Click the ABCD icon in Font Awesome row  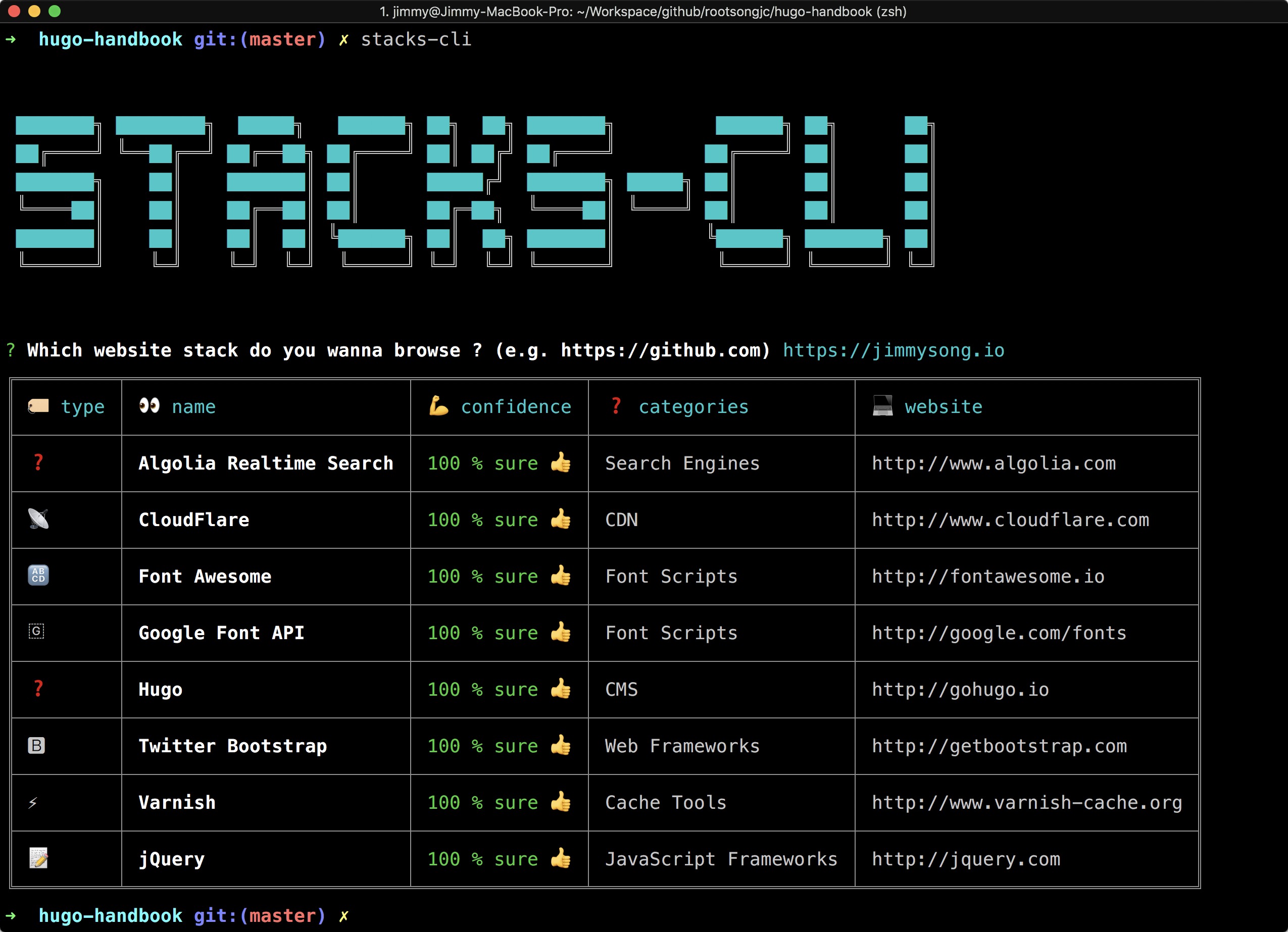click(x=38, y=575)
